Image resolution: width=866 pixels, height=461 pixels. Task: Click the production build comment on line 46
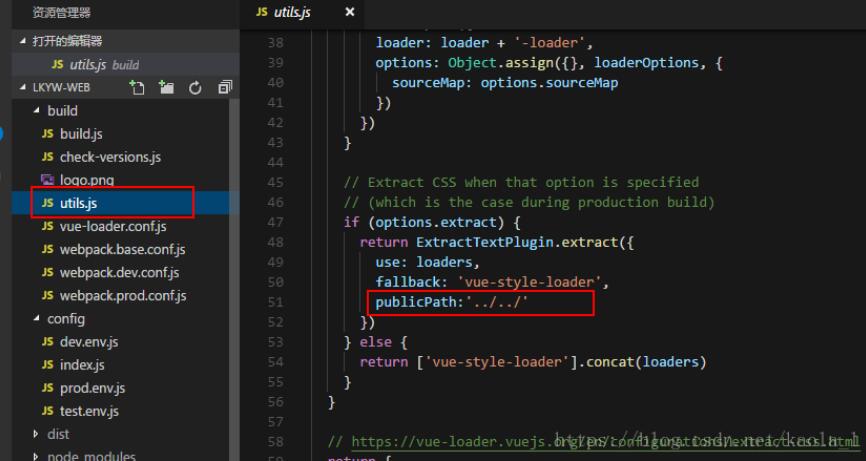[x=529, y=202]
